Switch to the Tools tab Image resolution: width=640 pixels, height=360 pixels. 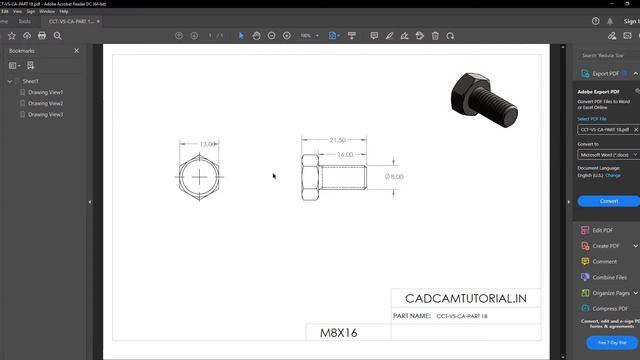(x=24, y=21)
